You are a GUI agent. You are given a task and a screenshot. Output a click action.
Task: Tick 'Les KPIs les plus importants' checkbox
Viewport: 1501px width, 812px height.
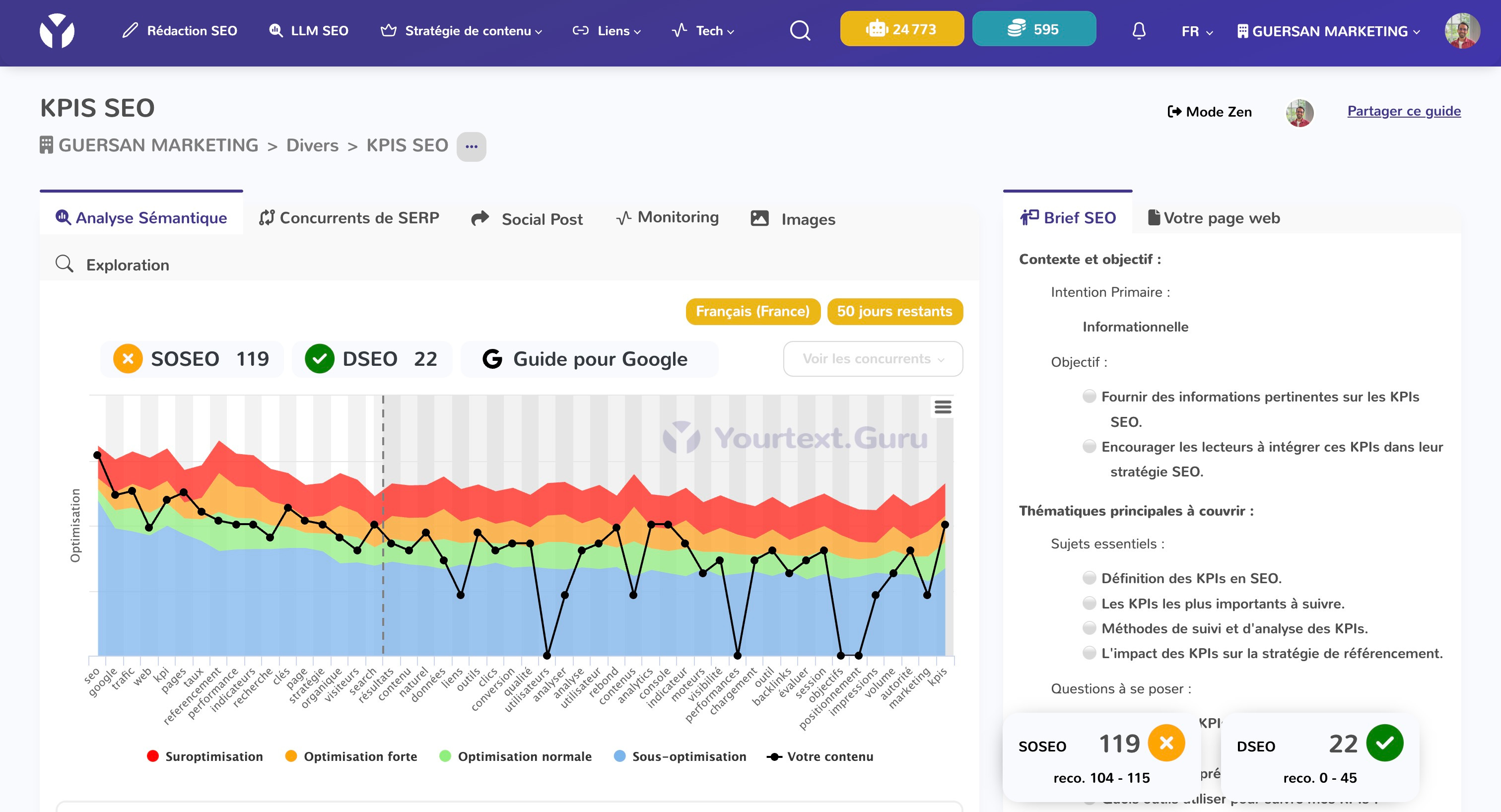[x=1089, y=603]
